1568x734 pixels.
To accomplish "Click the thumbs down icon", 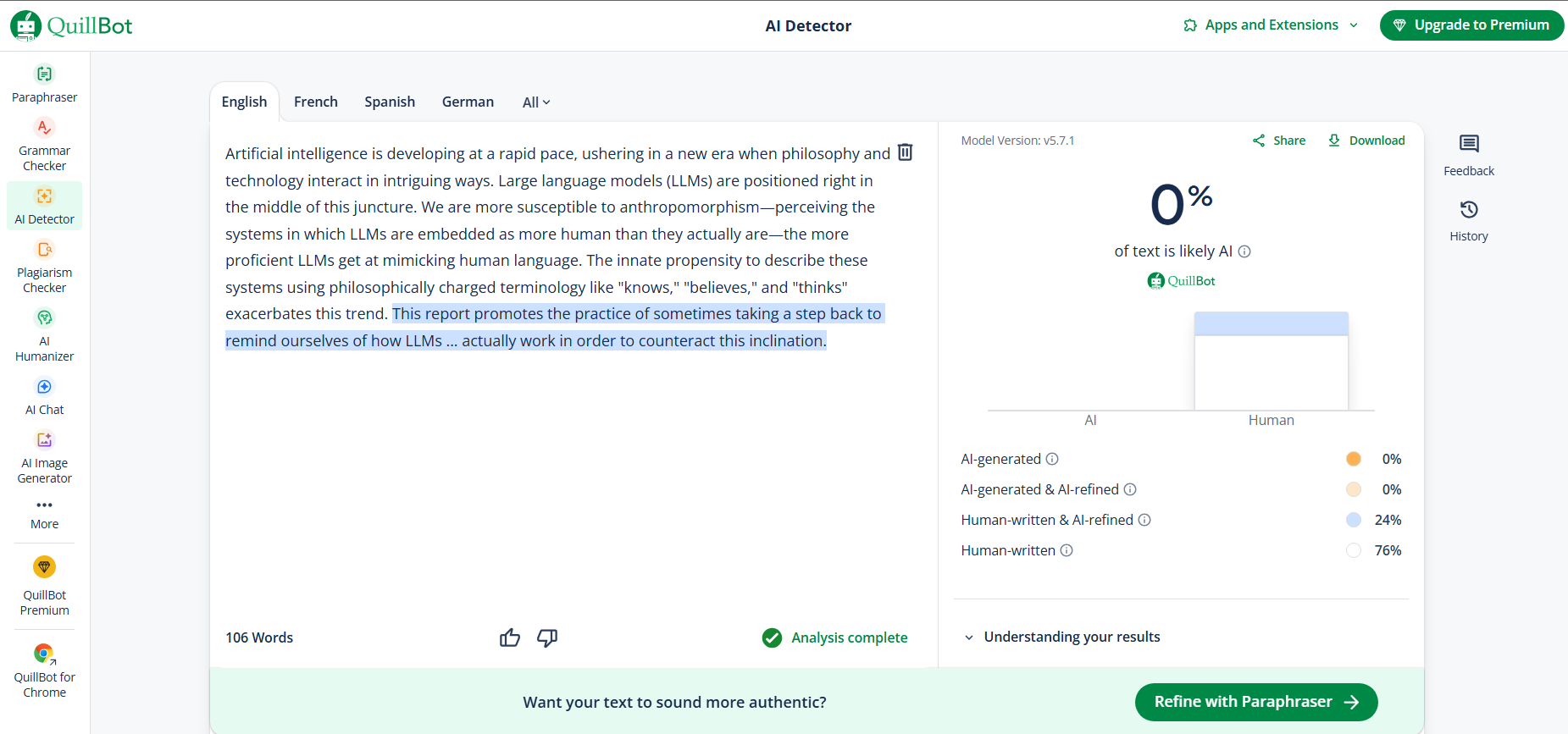I will pyautogui.click(x=547, y=637).
